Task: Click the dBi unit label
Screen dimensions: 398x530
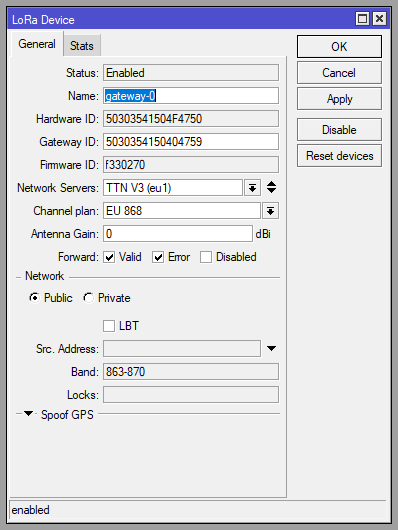Action: [x=263, y=234]
